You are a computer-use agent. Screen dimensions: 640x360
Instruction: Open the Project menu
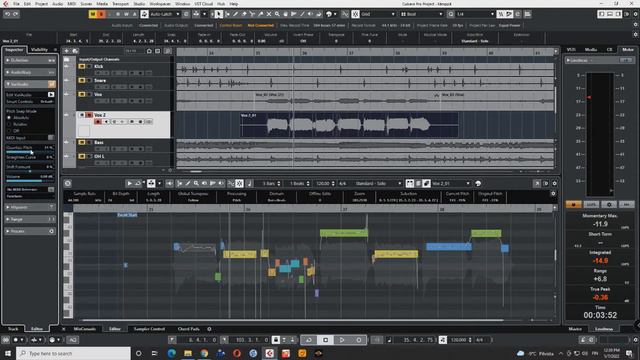coord(41,4)
